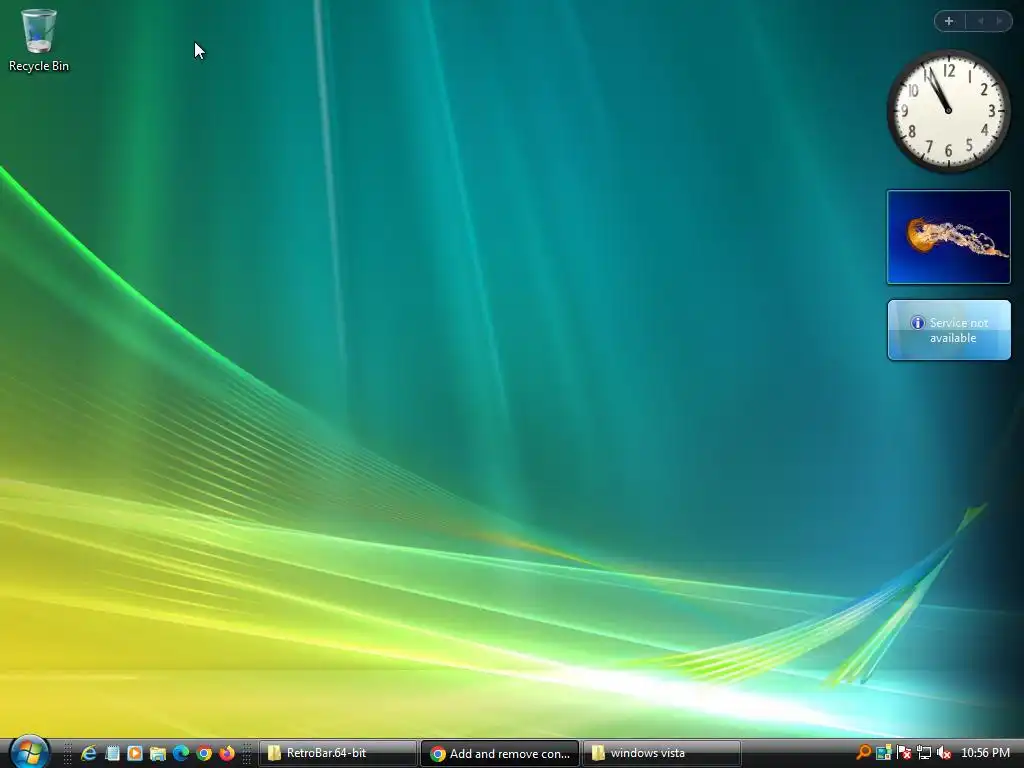The width and height of the screenshot is (1024, 768).
Task: Click the Windows Start orb
Action: tap(29, 753)
